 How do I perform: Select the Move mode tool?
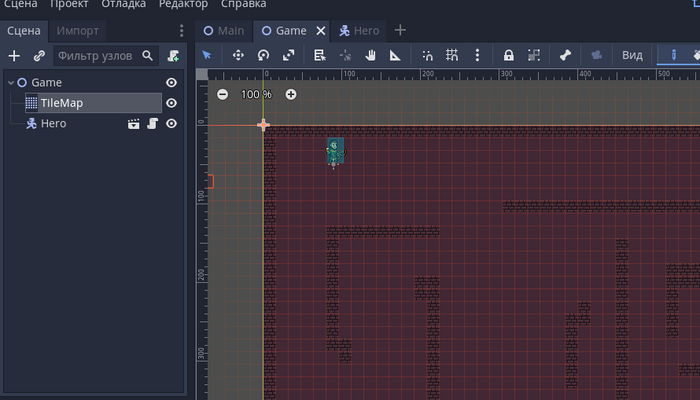238,55
